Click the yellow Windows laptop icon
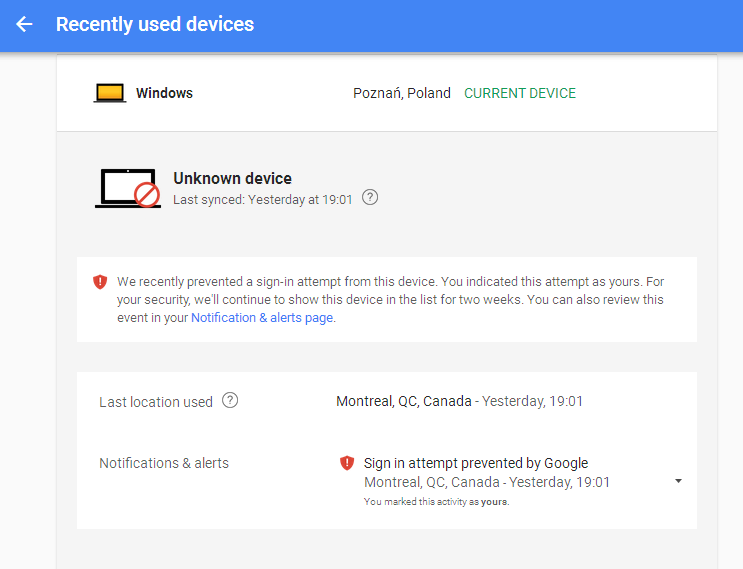The image size is (743, 569). click(x=110, y=93)
